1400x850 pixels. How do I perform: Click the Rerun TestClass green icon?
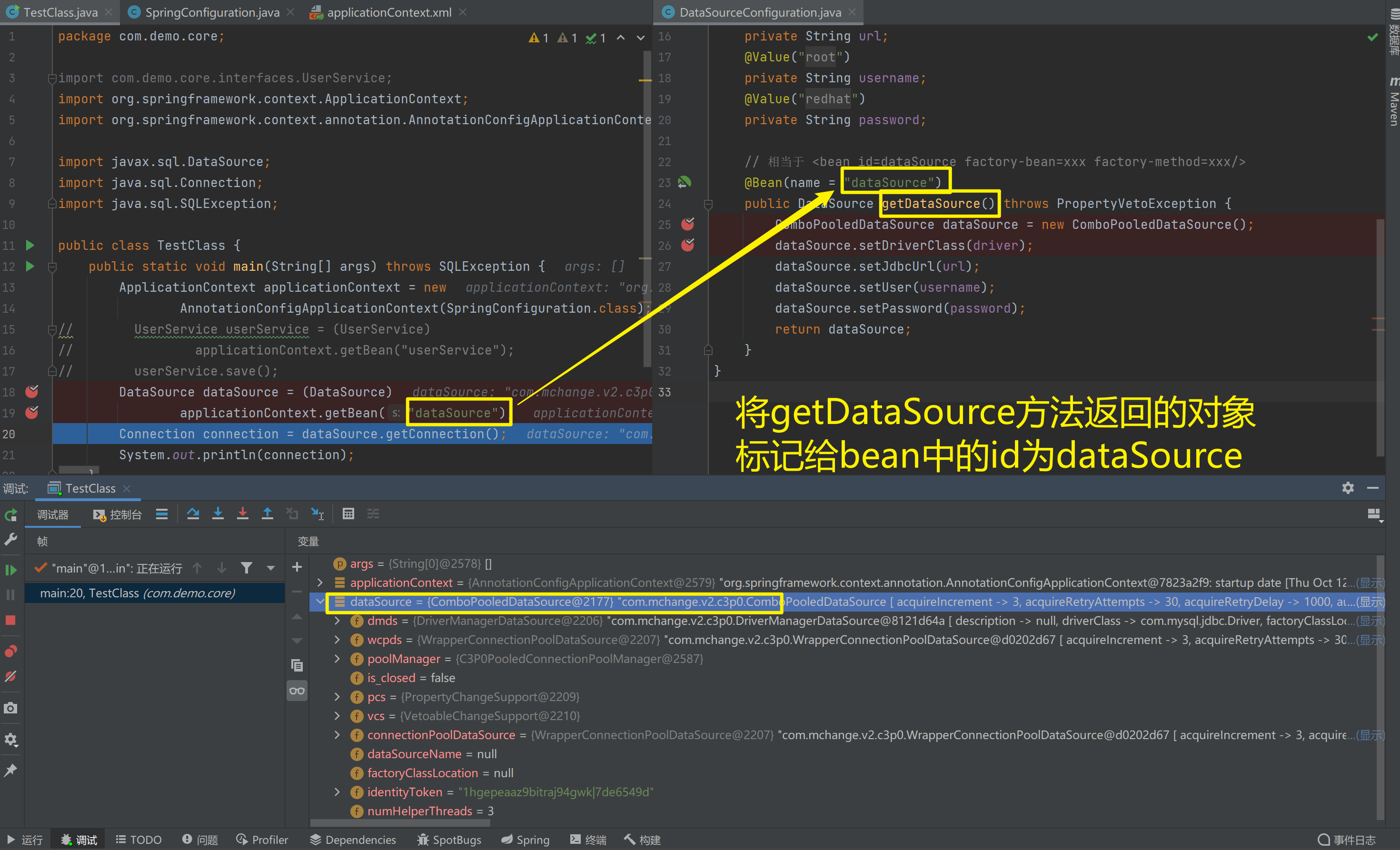[11, 515]
